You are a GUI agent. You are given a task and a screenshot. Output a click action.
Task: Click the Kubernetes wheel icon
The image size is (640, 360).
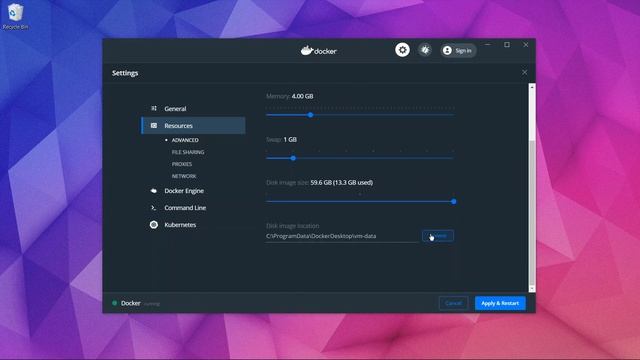pos(154,224)
